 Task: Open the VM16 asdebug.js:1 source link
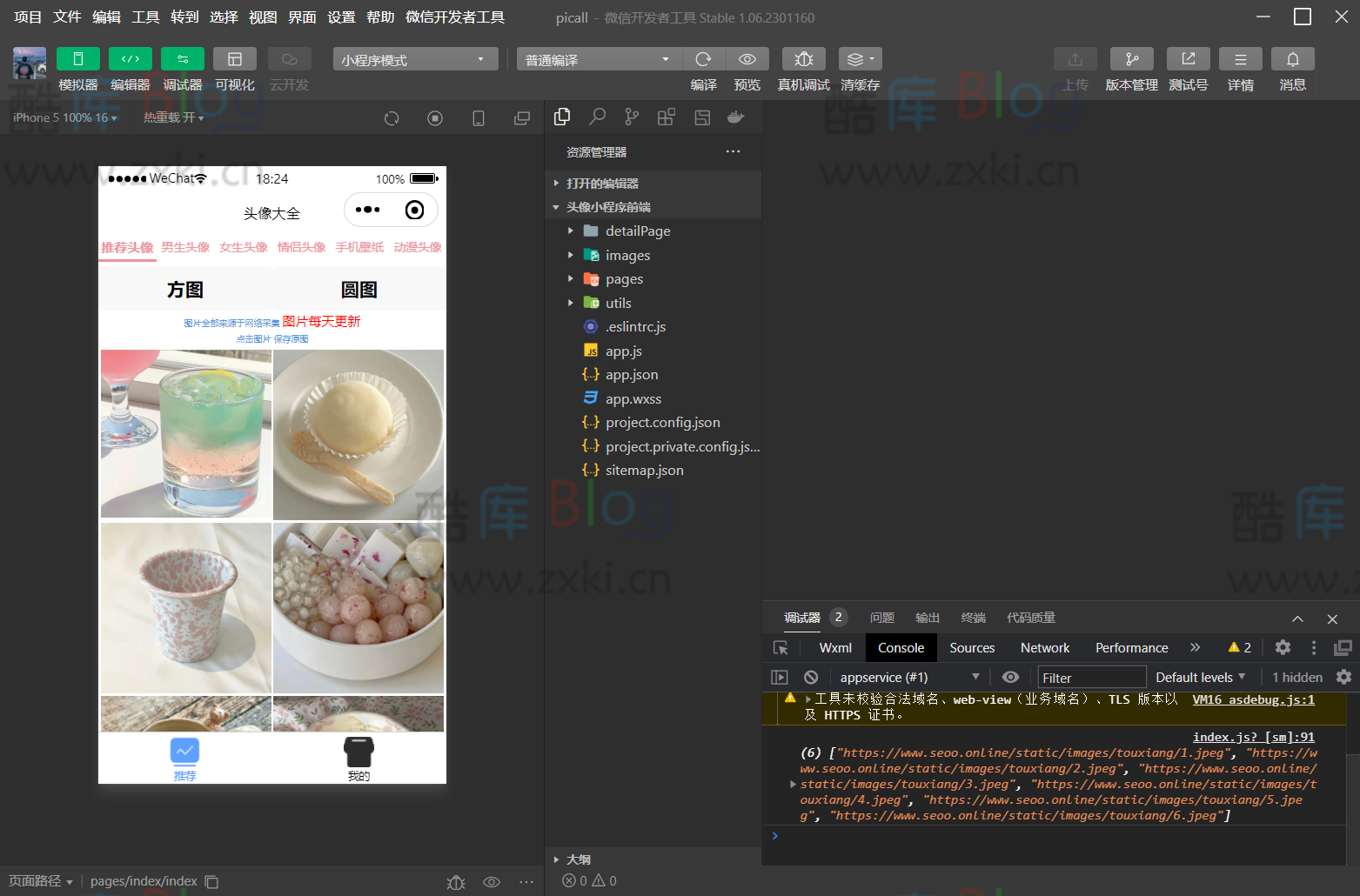point(1253,699)
